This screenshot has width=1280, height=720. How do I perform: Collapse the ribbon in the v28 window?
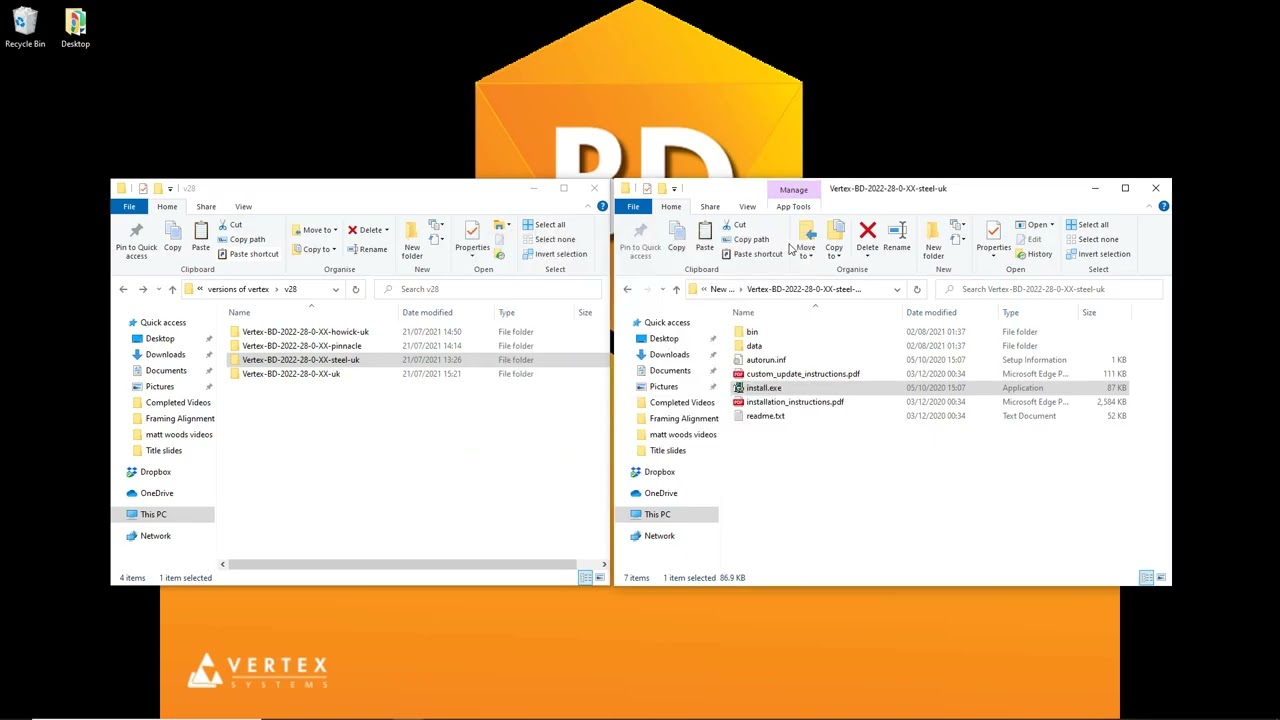coord(588,206)
